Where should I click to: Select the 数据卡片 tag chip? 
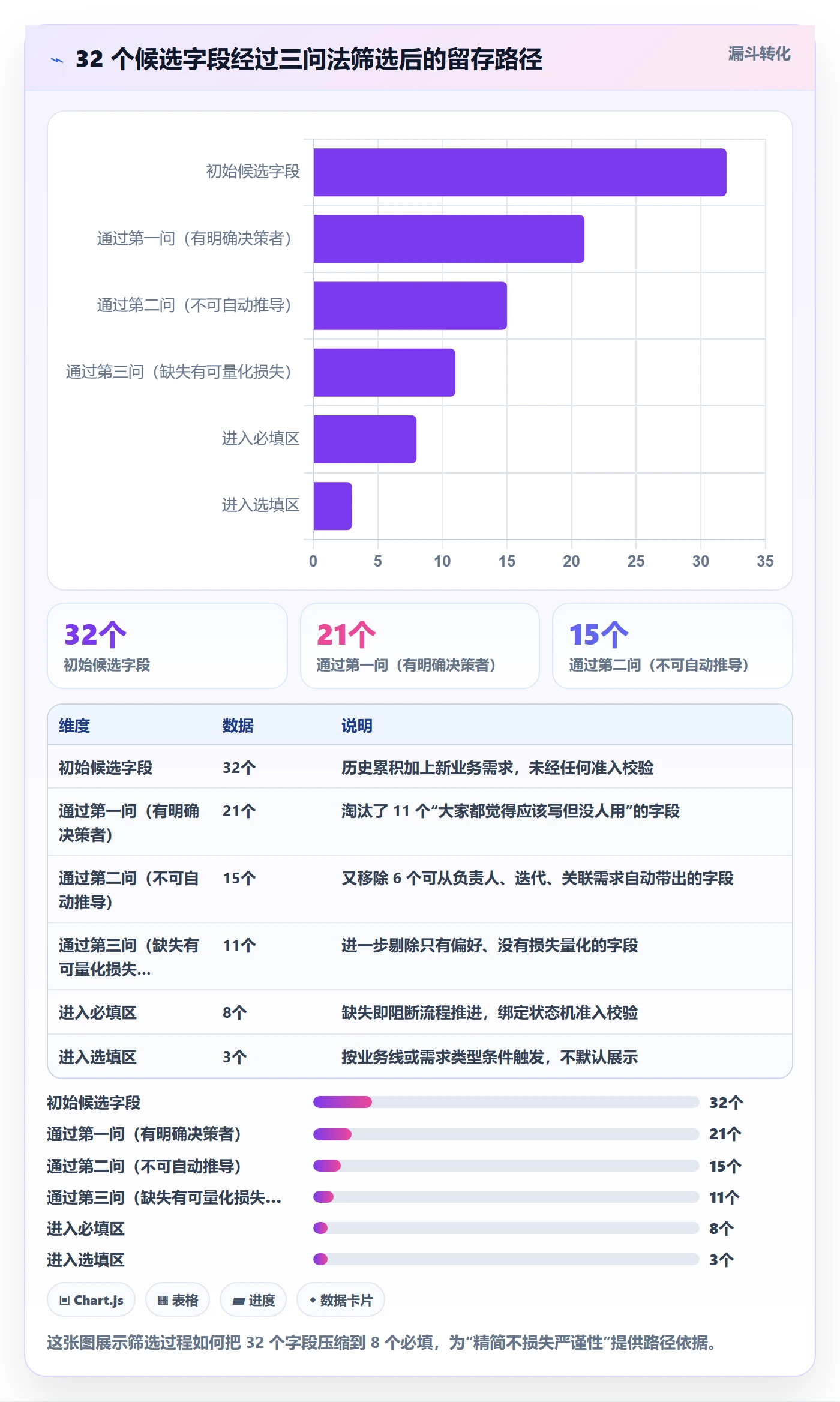[x=341, y=1300]
